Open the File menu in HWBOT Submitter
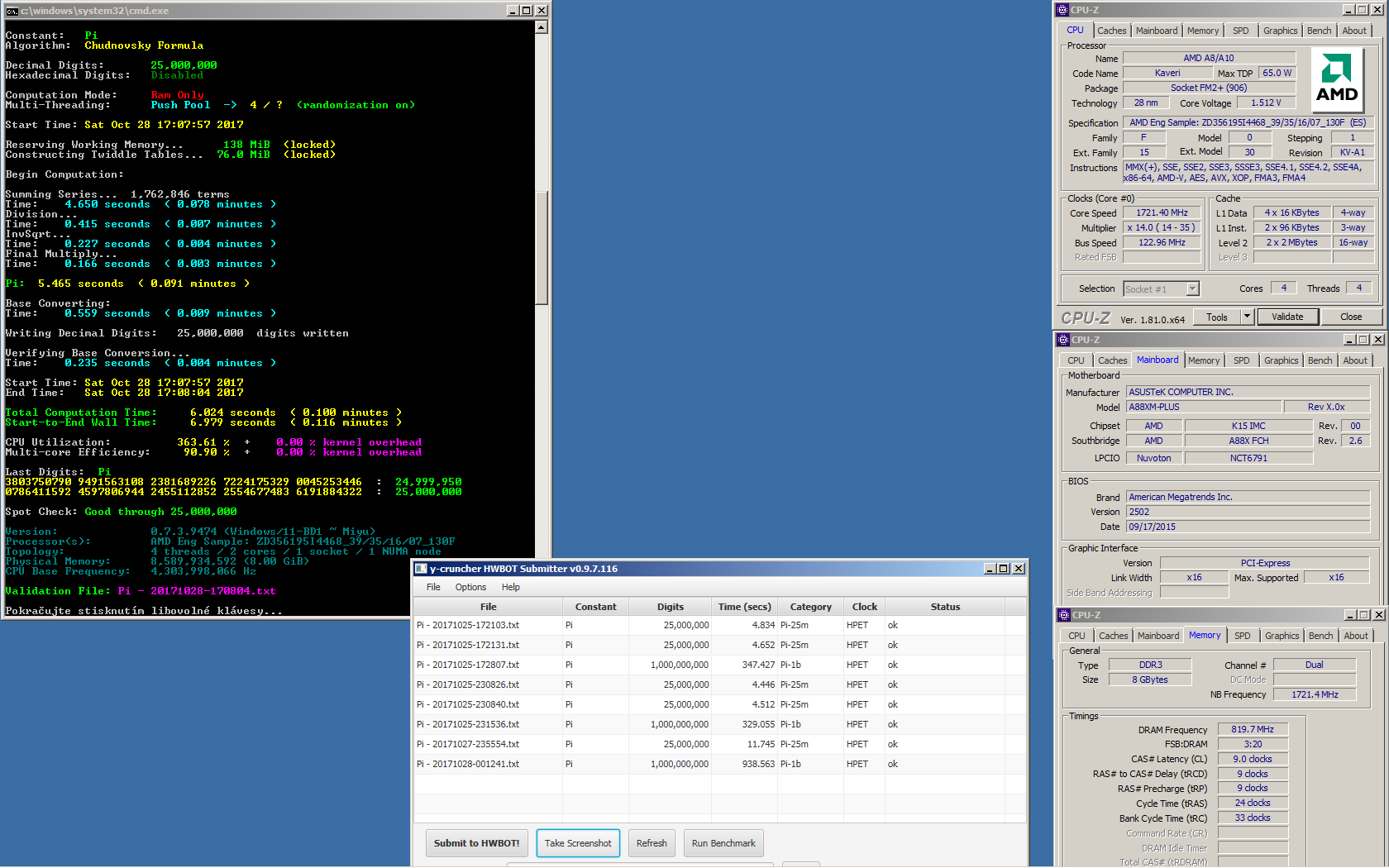This screenshot has height=868, width=1389. point(433,587)
